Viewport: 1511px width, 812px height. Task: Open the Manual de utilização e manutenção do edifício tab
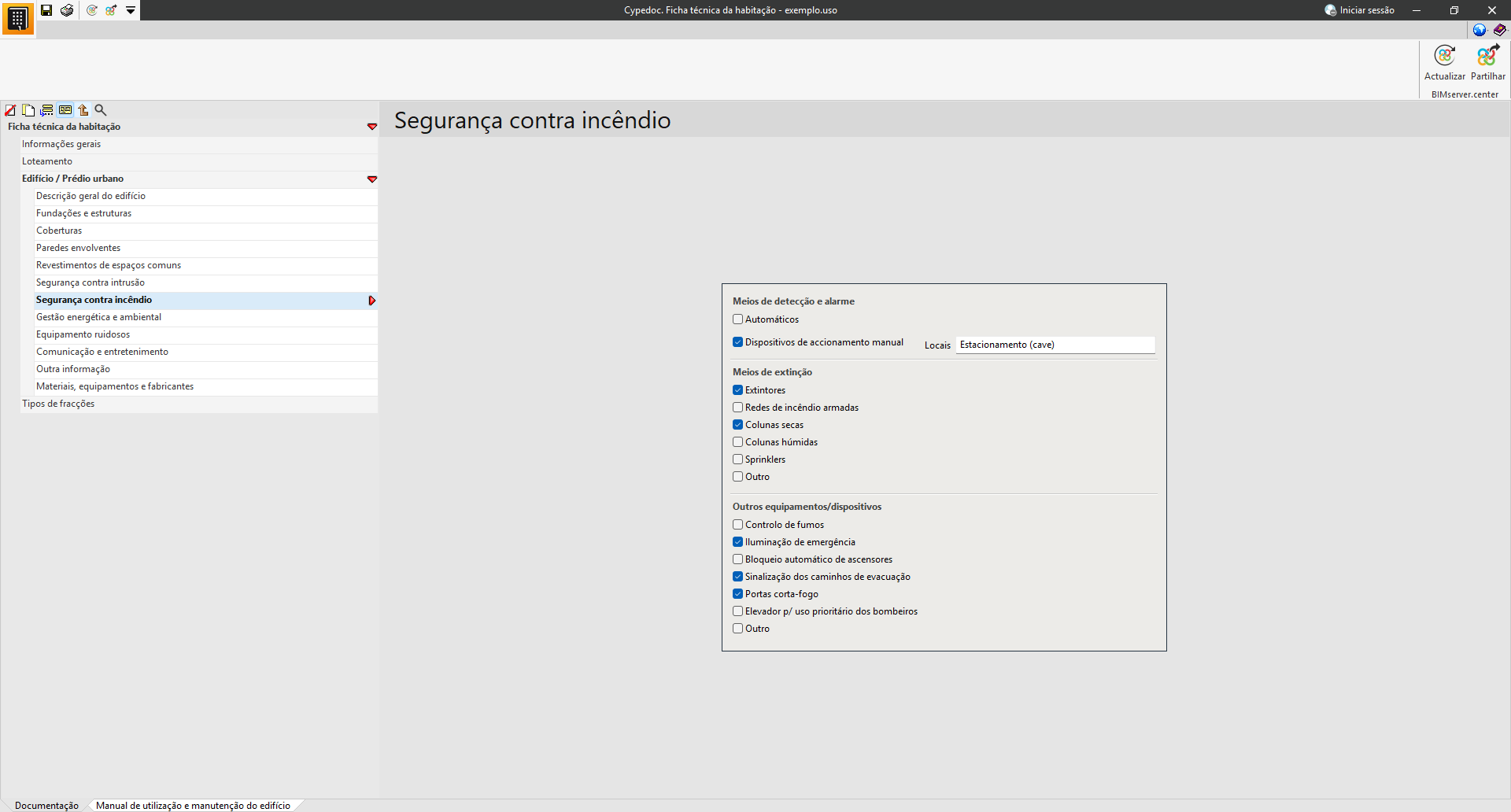(193, 806)
